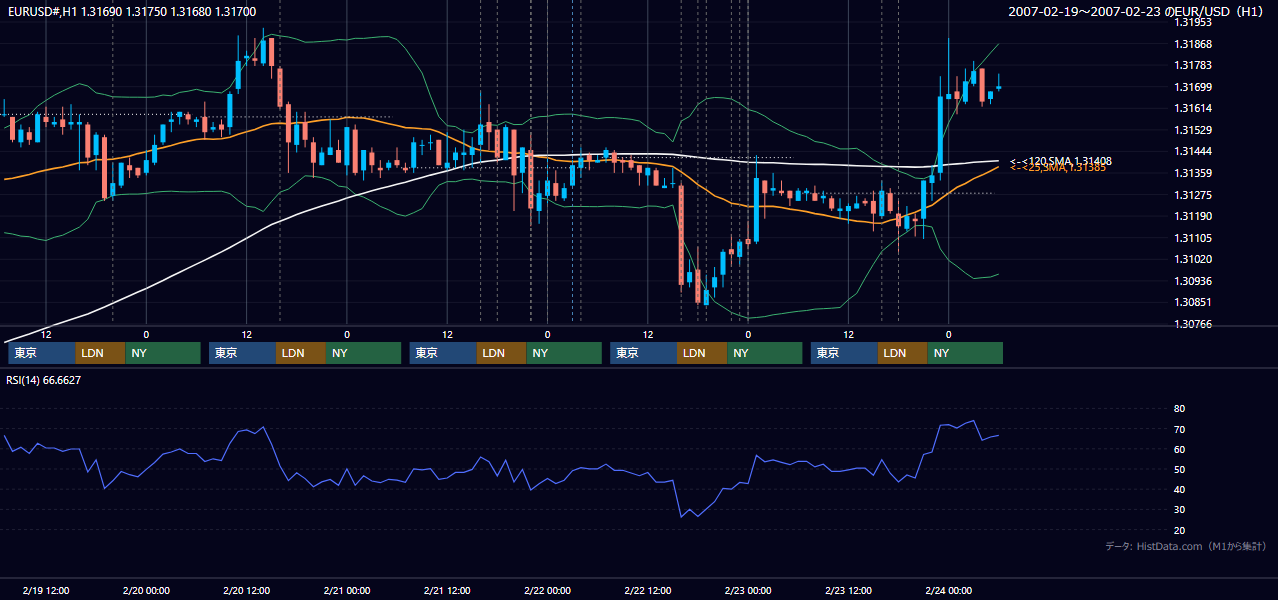Click the 2/20 00:00 time axis label

pos(146,590)
